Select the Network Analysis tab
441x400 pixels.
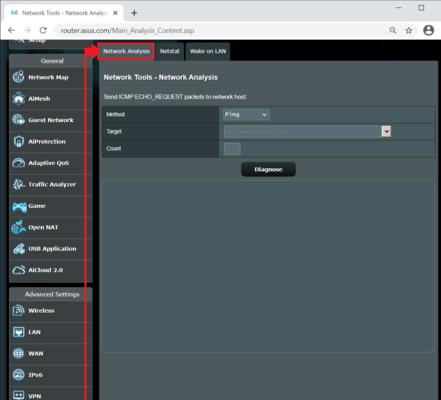(126, 51)
